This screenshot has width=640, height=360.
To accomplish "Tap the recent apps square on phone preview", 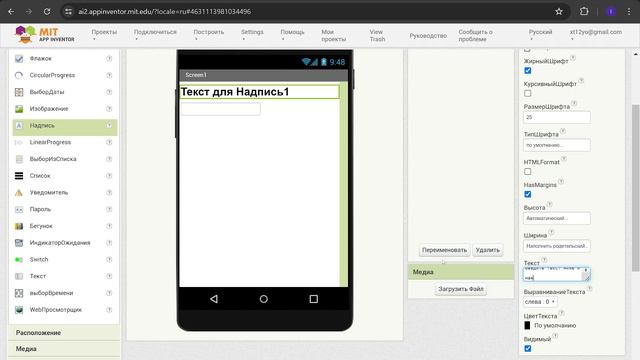I will pyautogui.click(x=313, y=299).
